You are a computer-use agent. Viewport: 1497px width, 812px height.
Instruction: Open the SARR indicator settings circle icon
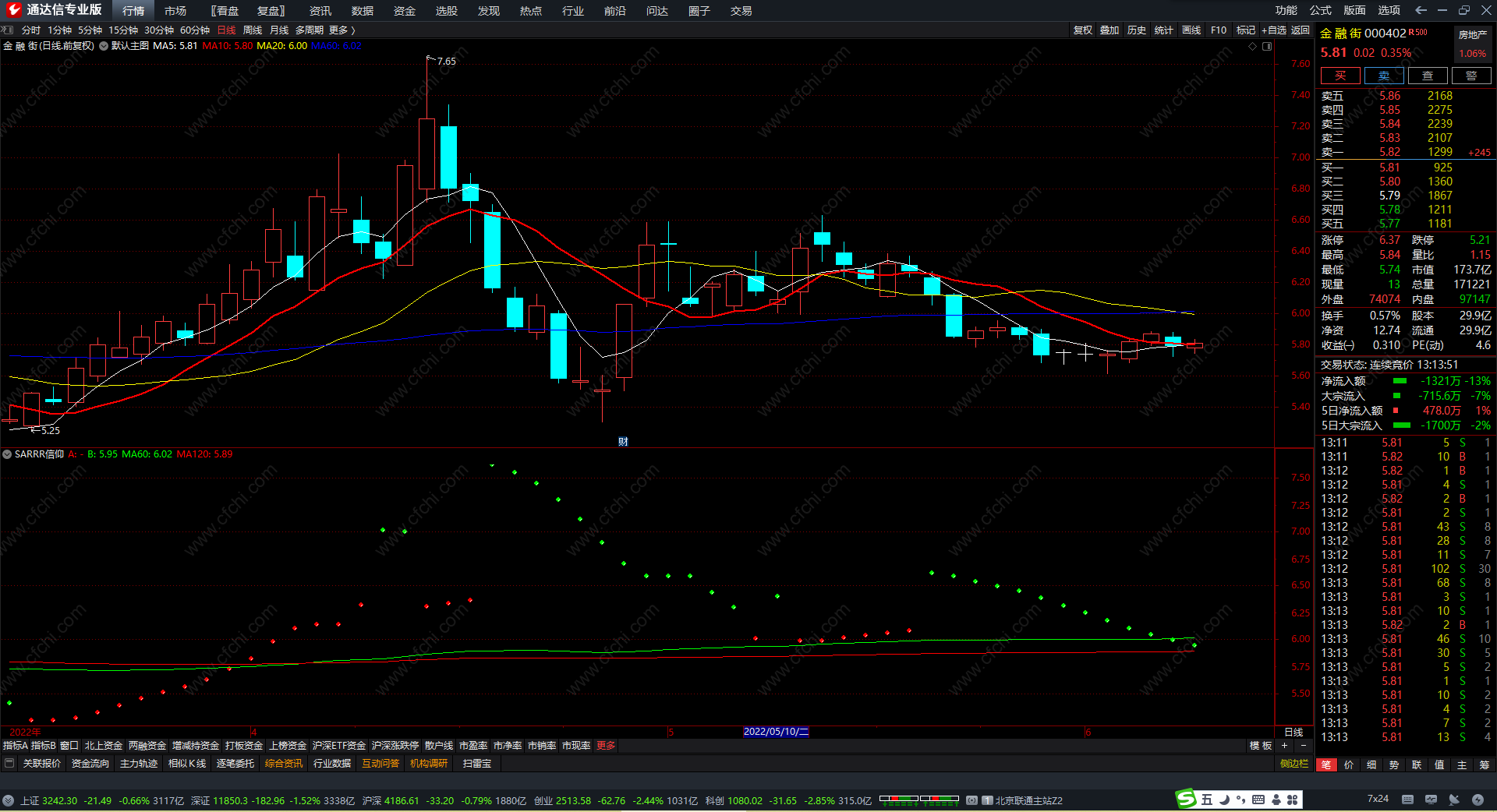click(7, 454)
